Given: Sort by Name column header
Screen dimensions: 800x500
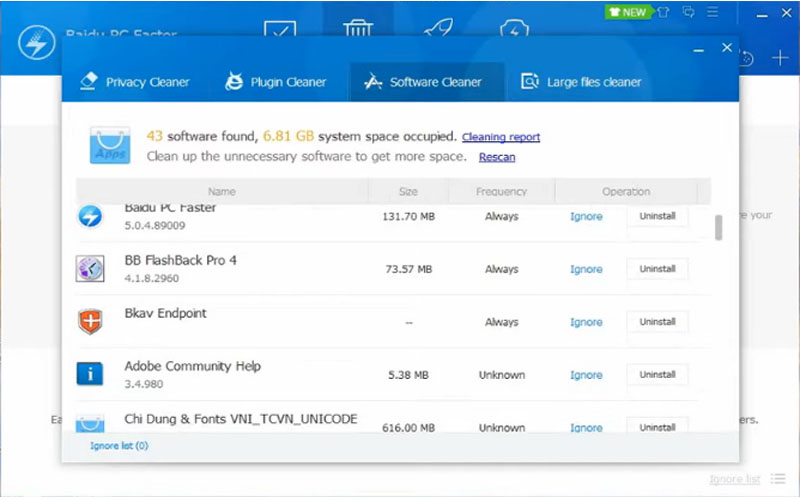Looking at the screenshot, I should 221,192.
